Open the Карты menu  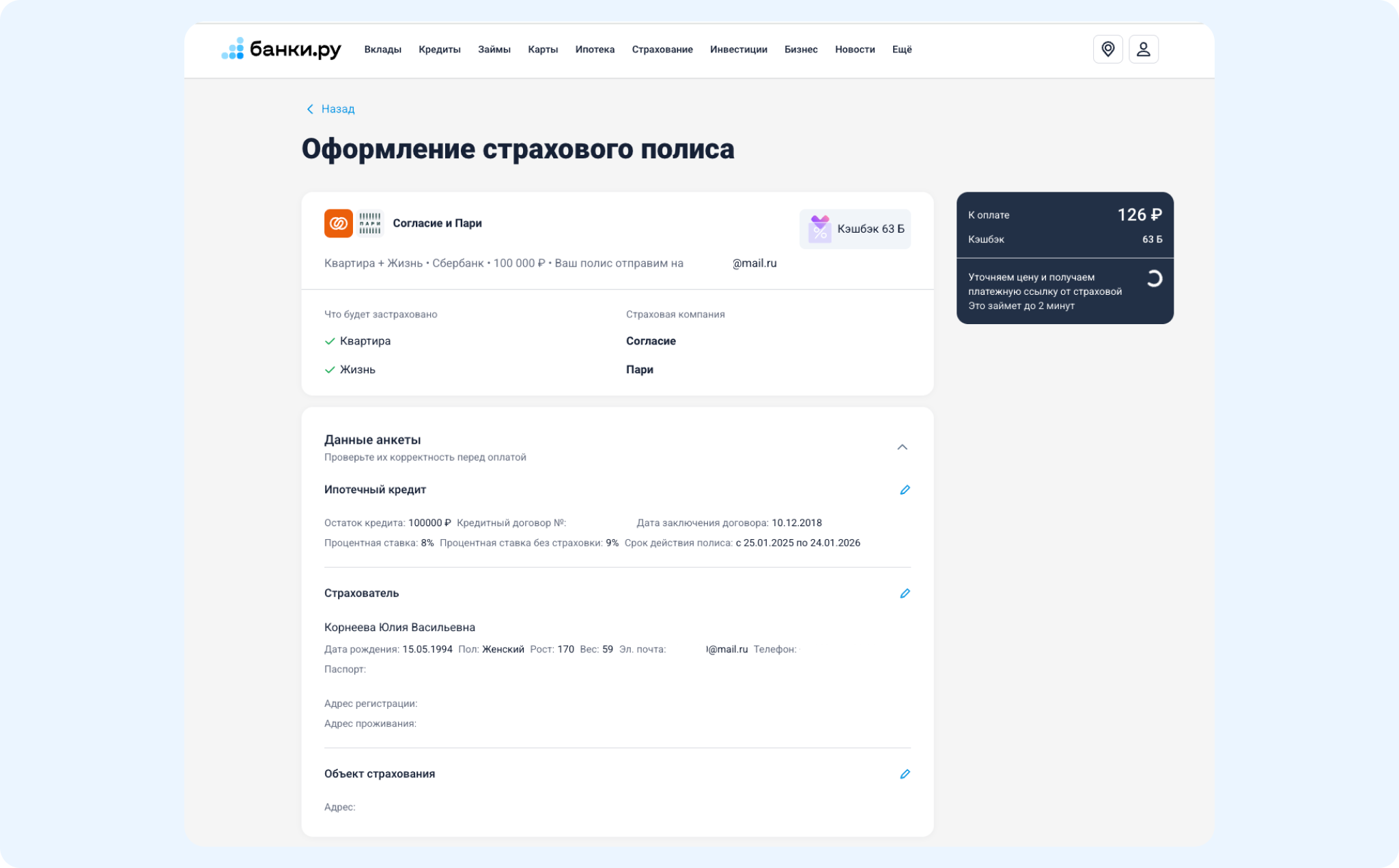[x=543, y=49]
